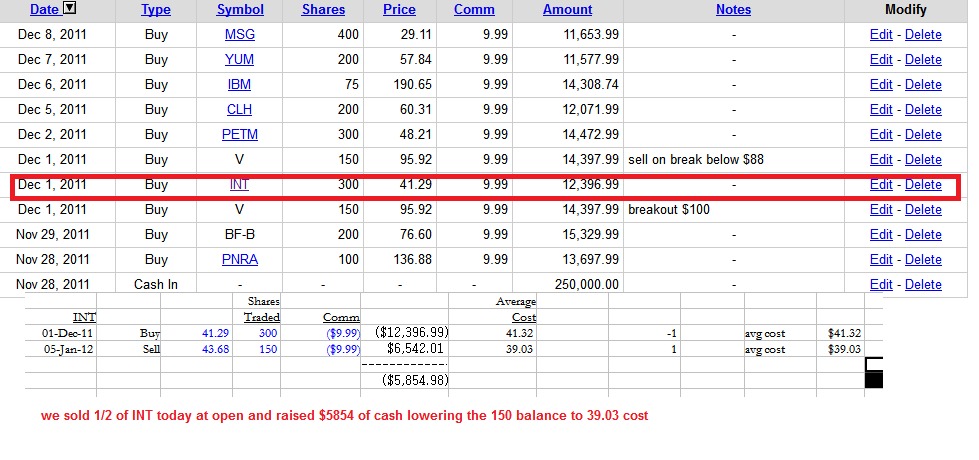Sort by the Amount column header
Viewport: 979px width, 460px height.
567,10
